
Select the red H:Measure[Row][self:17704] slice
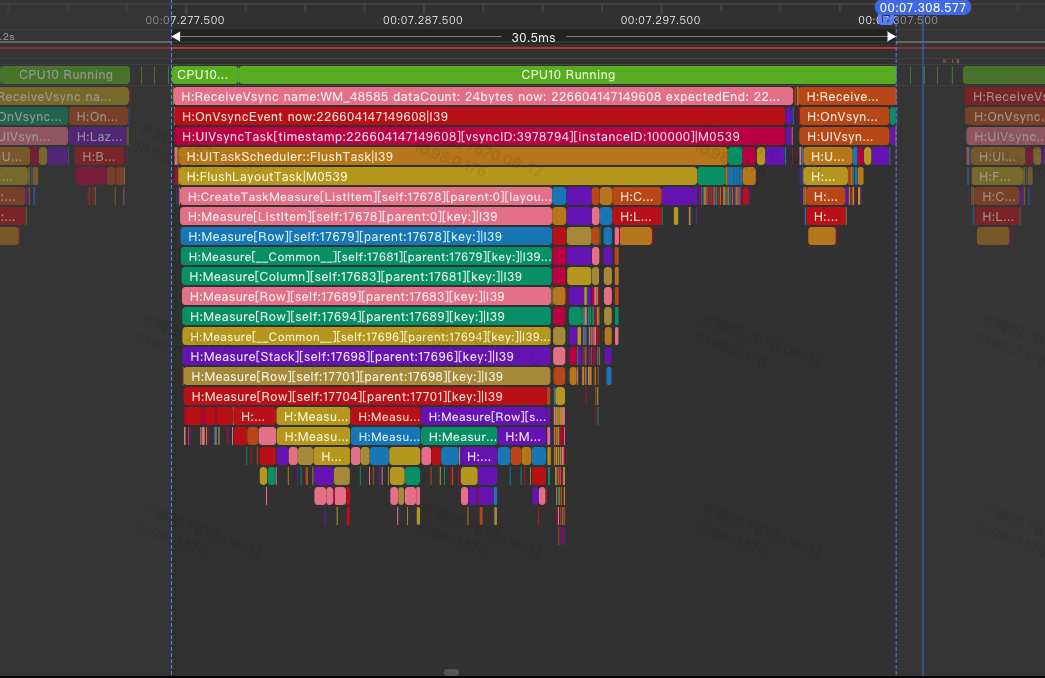[366, 396]
